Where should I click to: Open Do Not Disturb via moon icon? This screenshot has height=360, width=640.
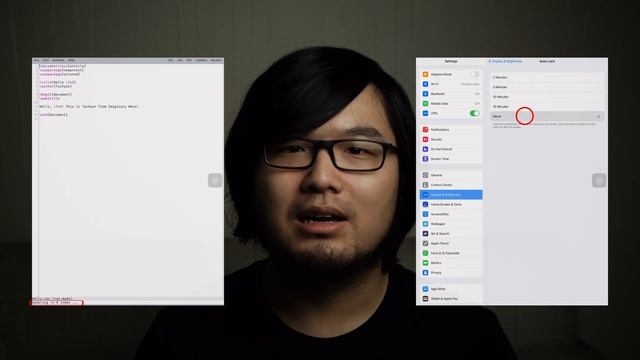coord(425,149)
